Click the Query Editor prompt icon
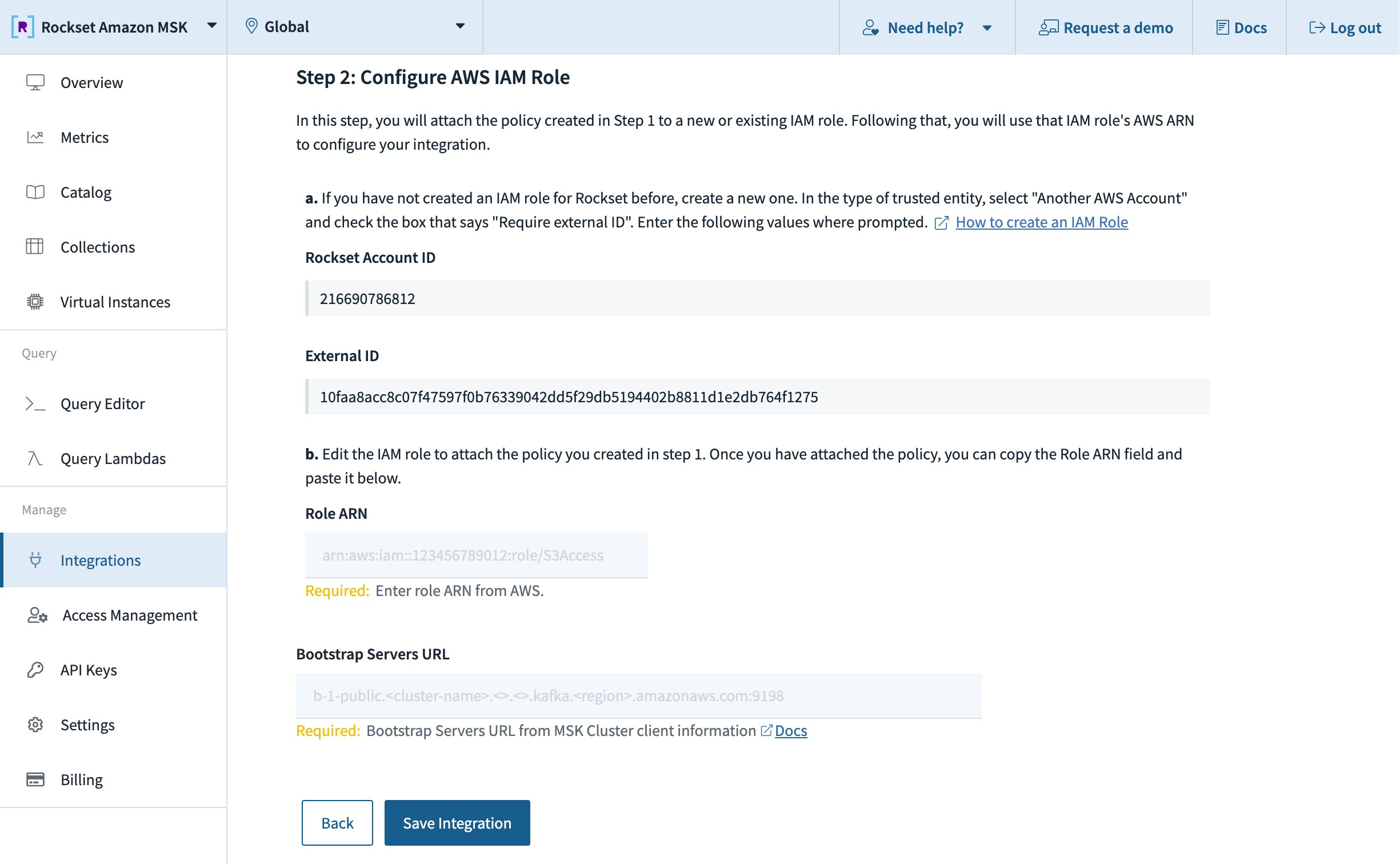The width and height of the screenshot is (1400, 864). tap(35, 403)
